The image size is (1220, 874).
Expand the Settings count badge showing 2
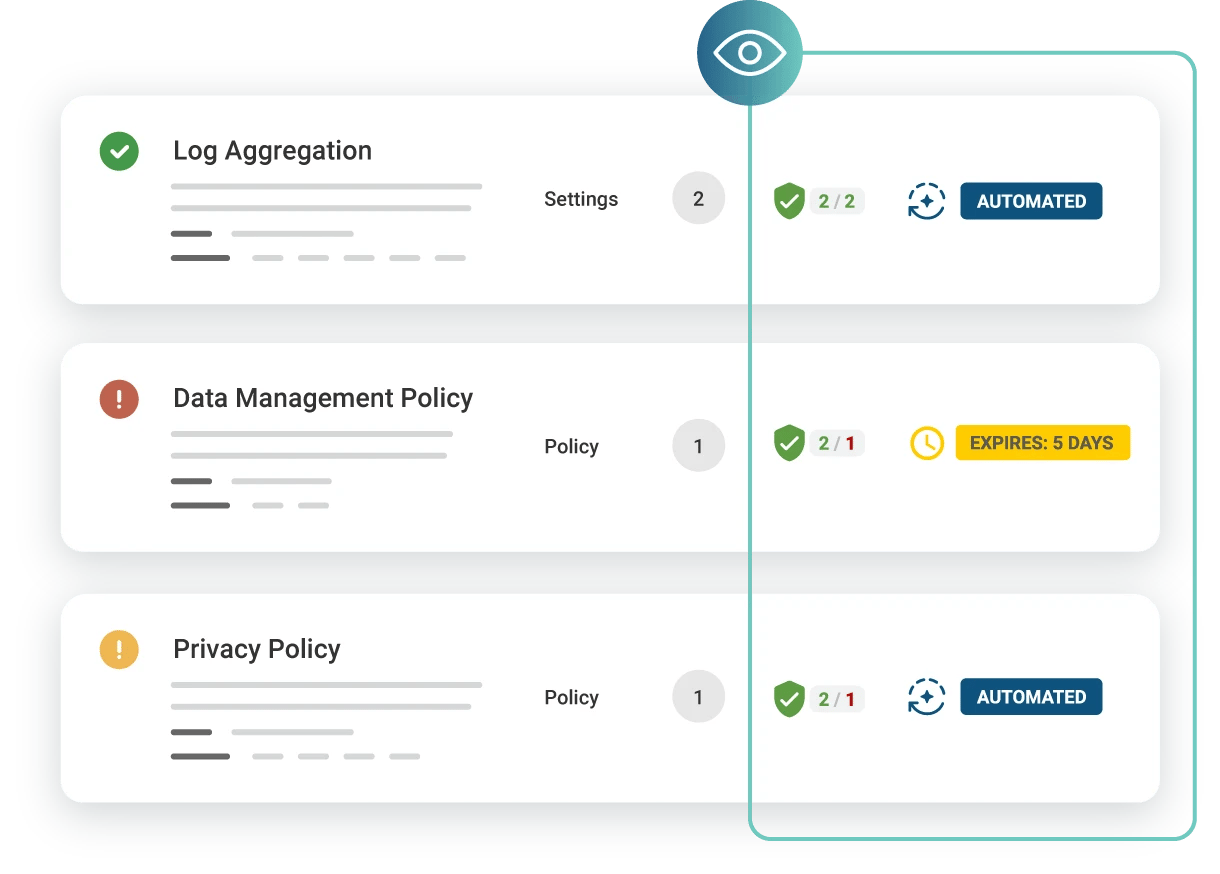[x=698, y=198]
